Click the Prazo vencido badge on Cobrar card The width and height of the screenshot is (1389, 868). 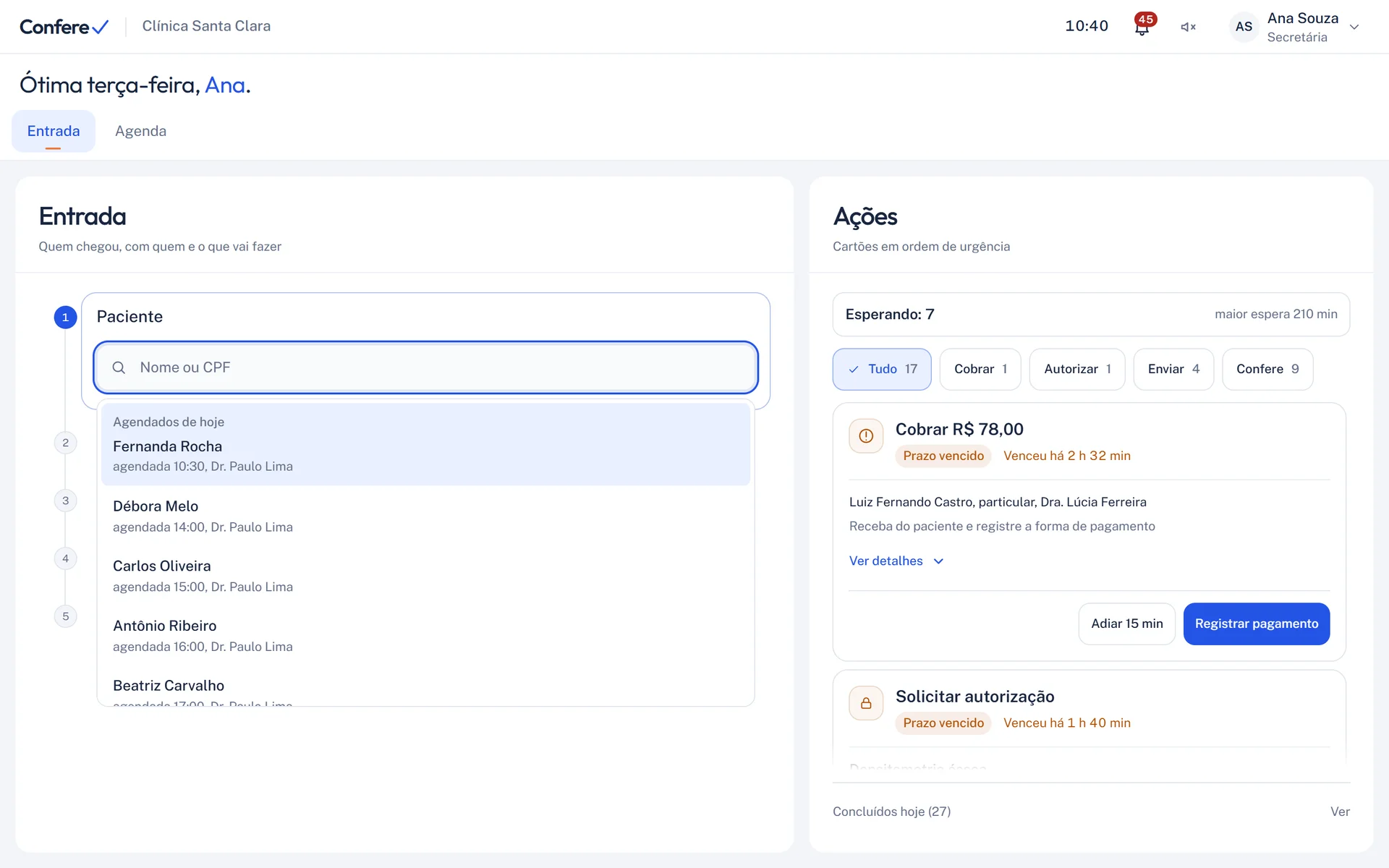click(943, 456)
